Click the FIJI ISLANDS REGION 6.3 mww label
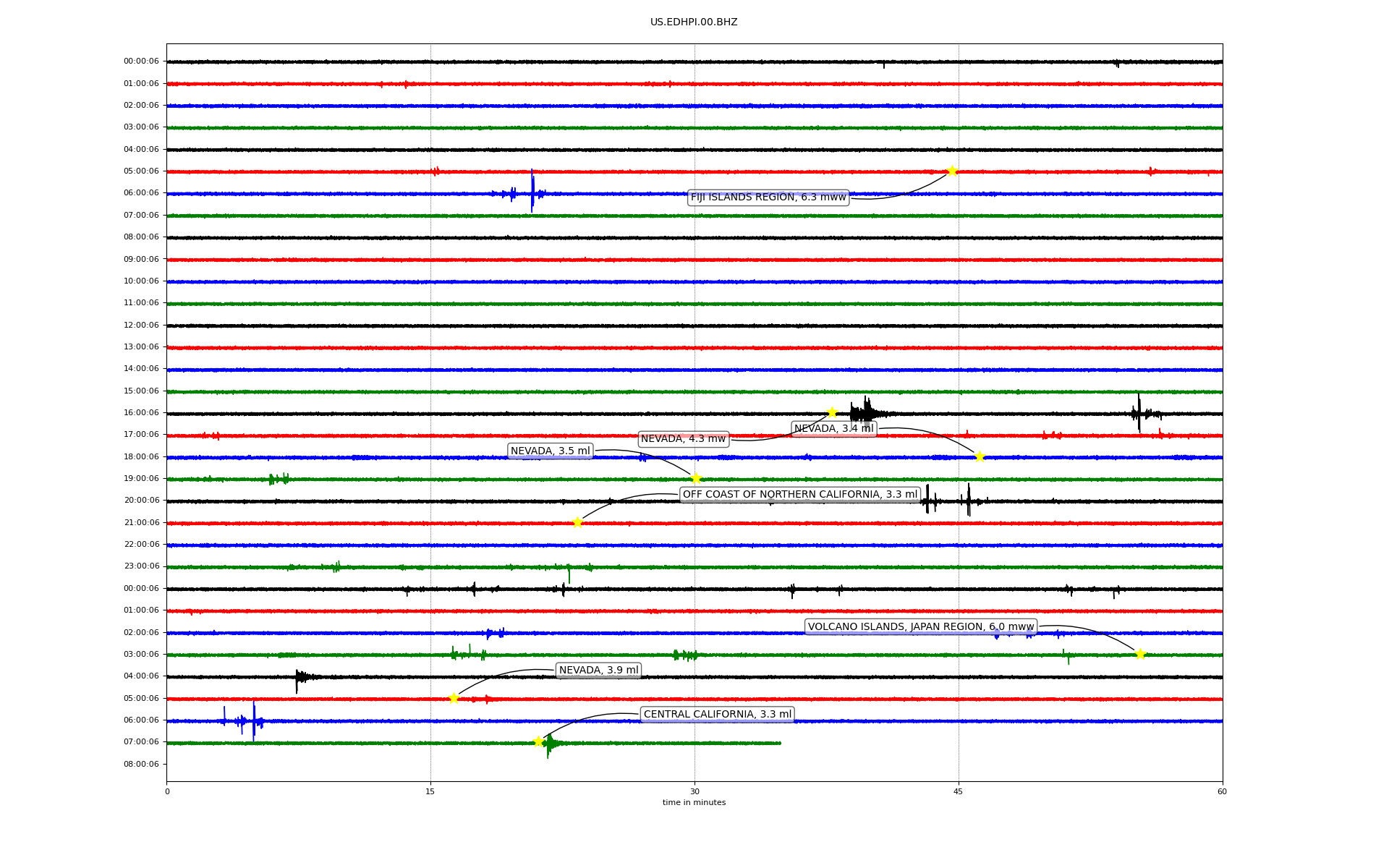 768,197
